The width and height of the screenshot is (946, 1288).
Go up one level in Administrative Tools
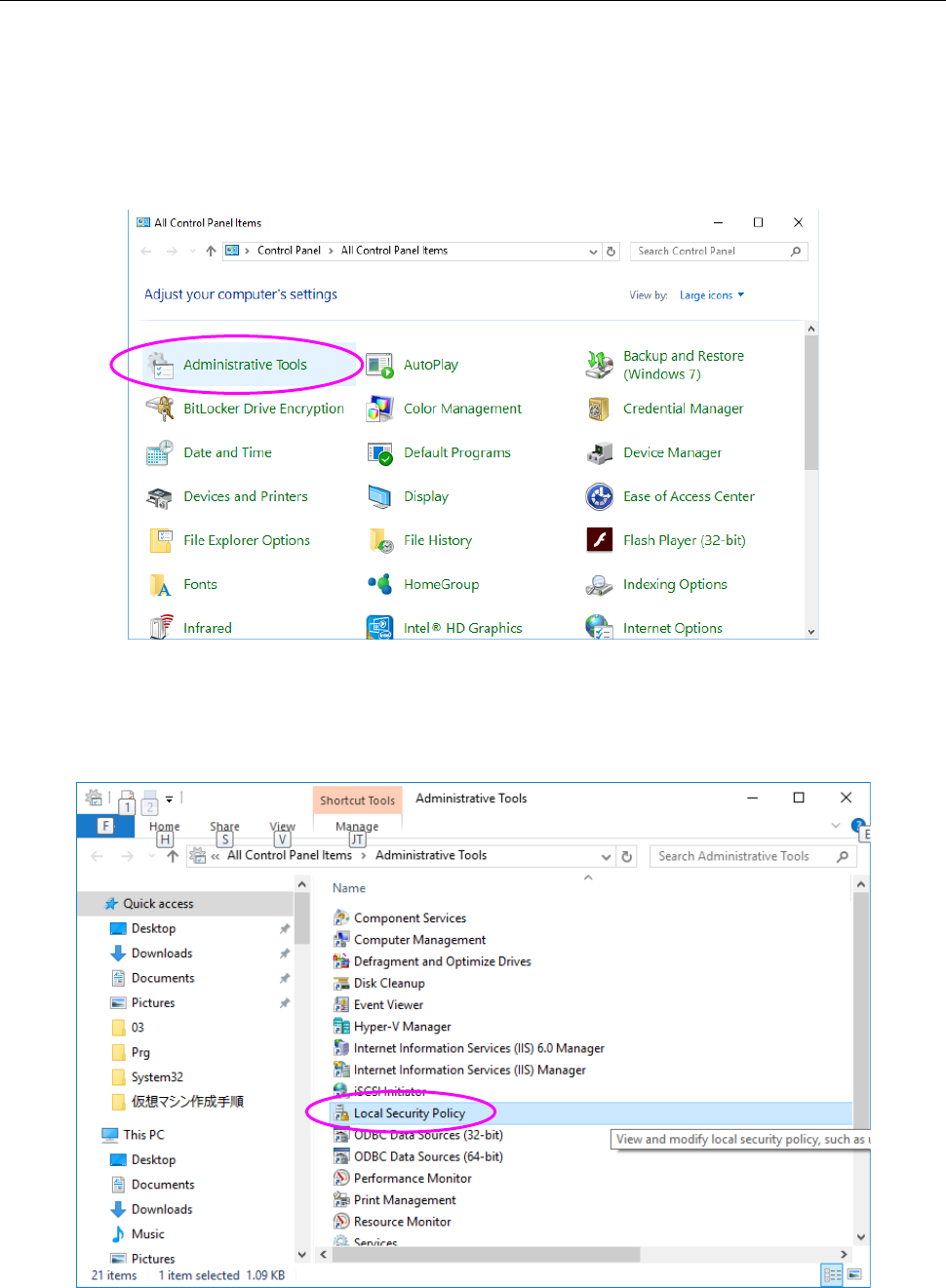coord(173,856)
